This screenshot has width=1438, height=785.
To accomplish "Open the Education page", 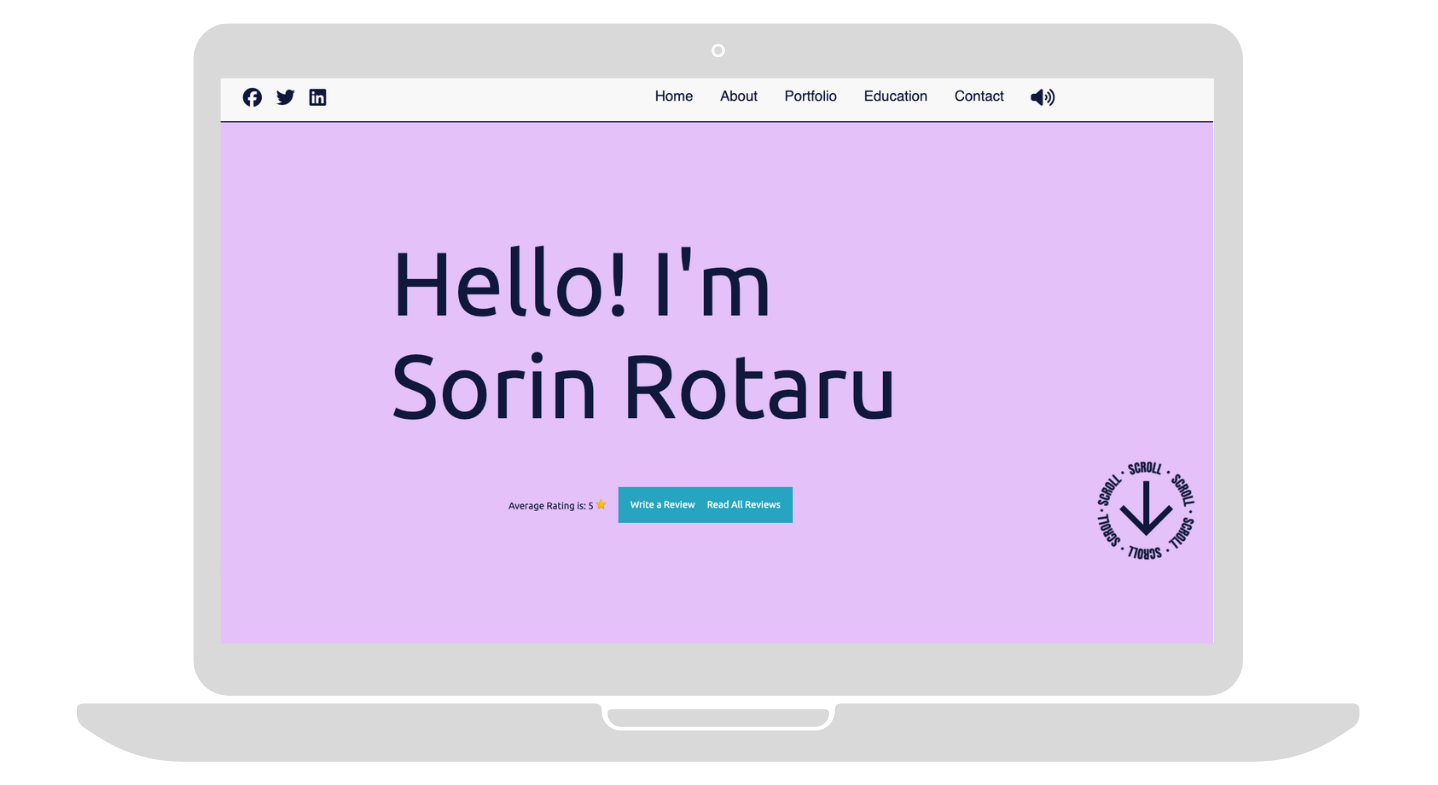I will (895, 96).
